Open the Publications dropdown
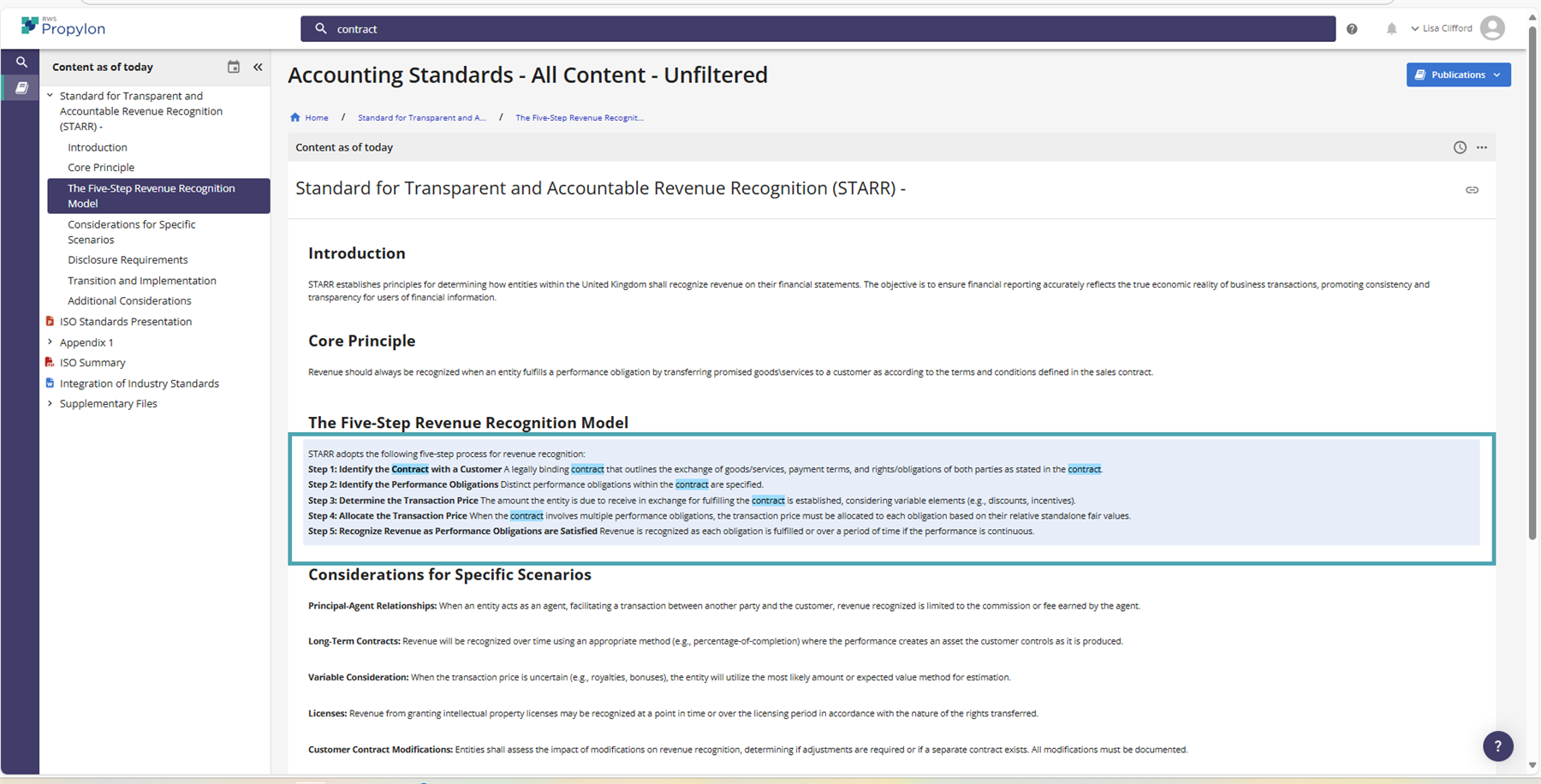The image size is (1541, 784). click(1458, 74)
